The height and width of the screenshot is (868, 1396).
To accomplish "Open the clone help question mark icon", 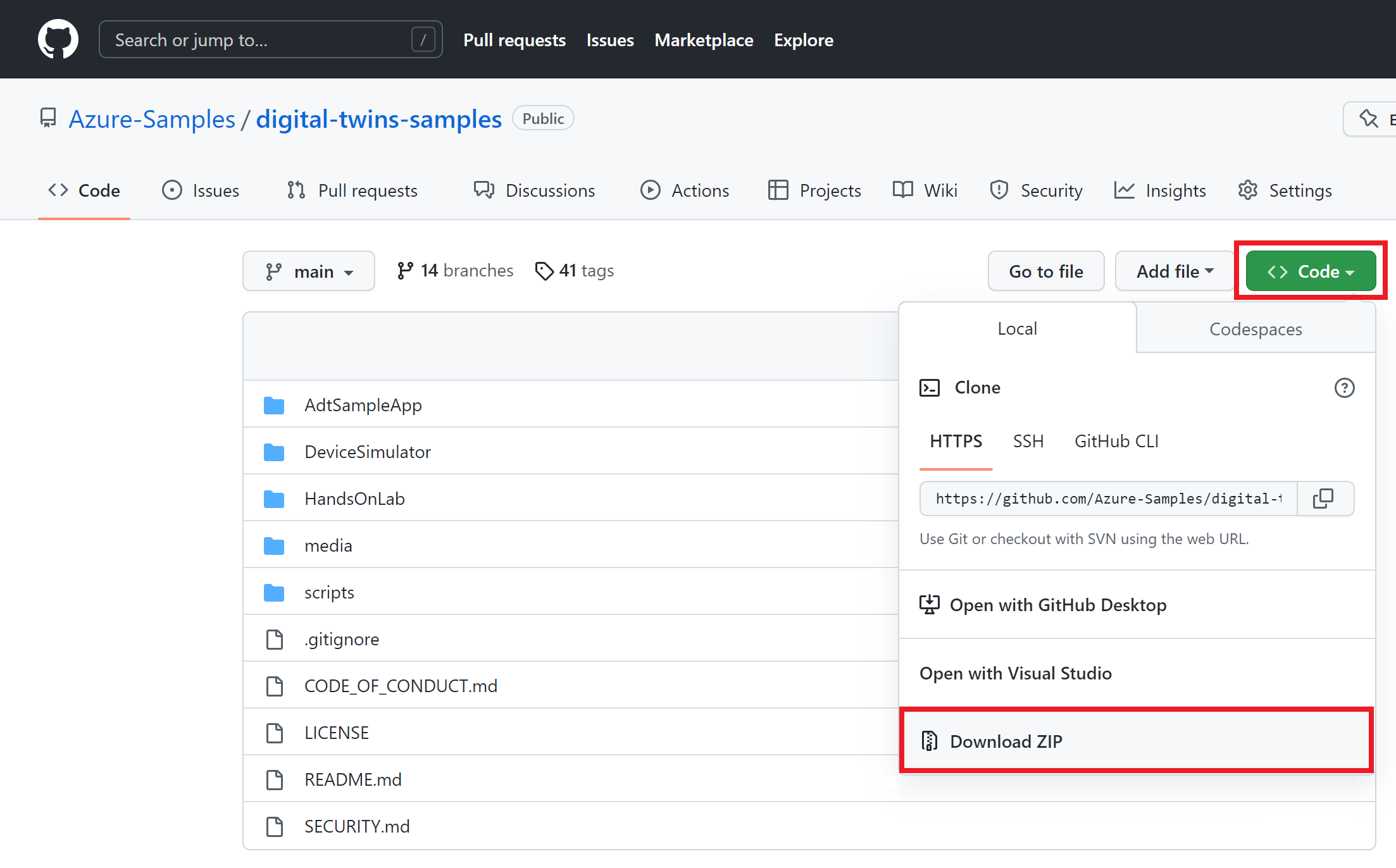I will click(1344, 388).
